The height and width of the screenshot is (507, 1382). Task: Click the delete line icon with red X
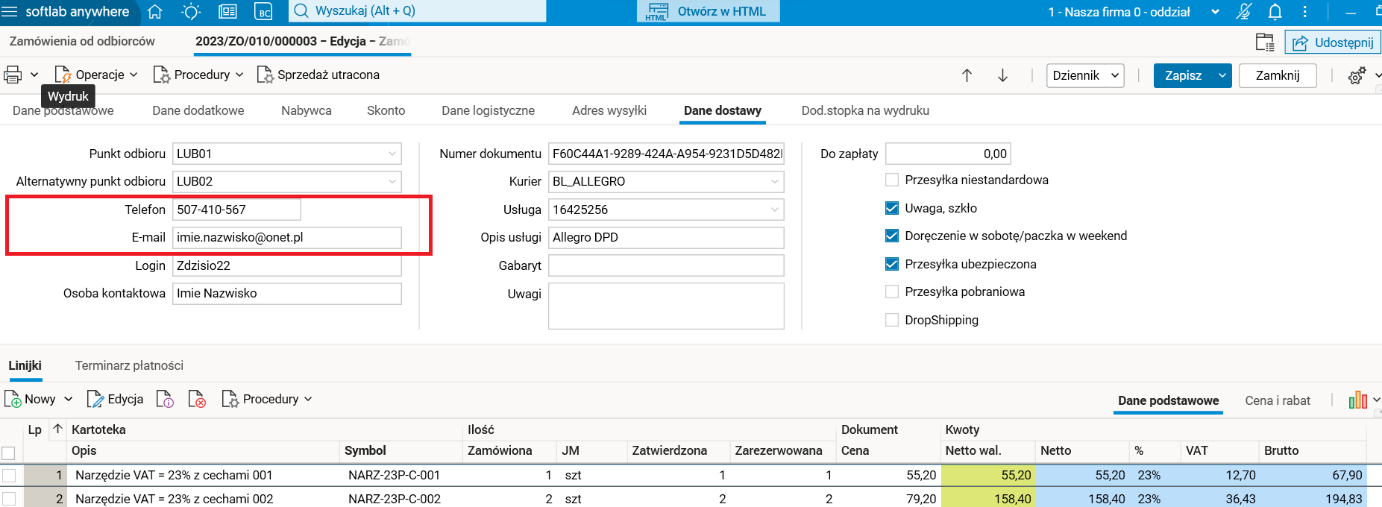[197, 399]
